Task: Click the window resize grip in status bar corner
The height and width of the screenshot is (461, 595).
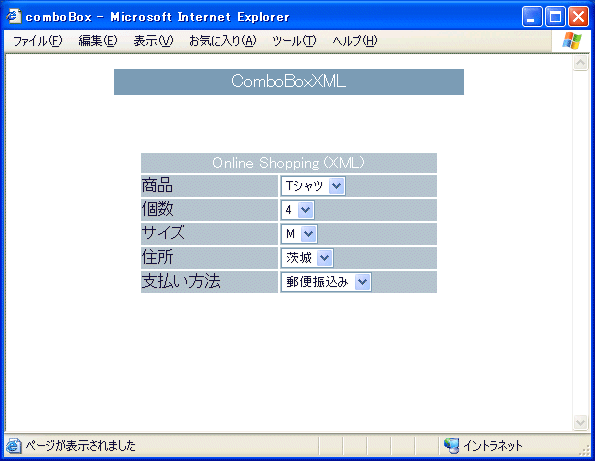Action: click(584, 449)
